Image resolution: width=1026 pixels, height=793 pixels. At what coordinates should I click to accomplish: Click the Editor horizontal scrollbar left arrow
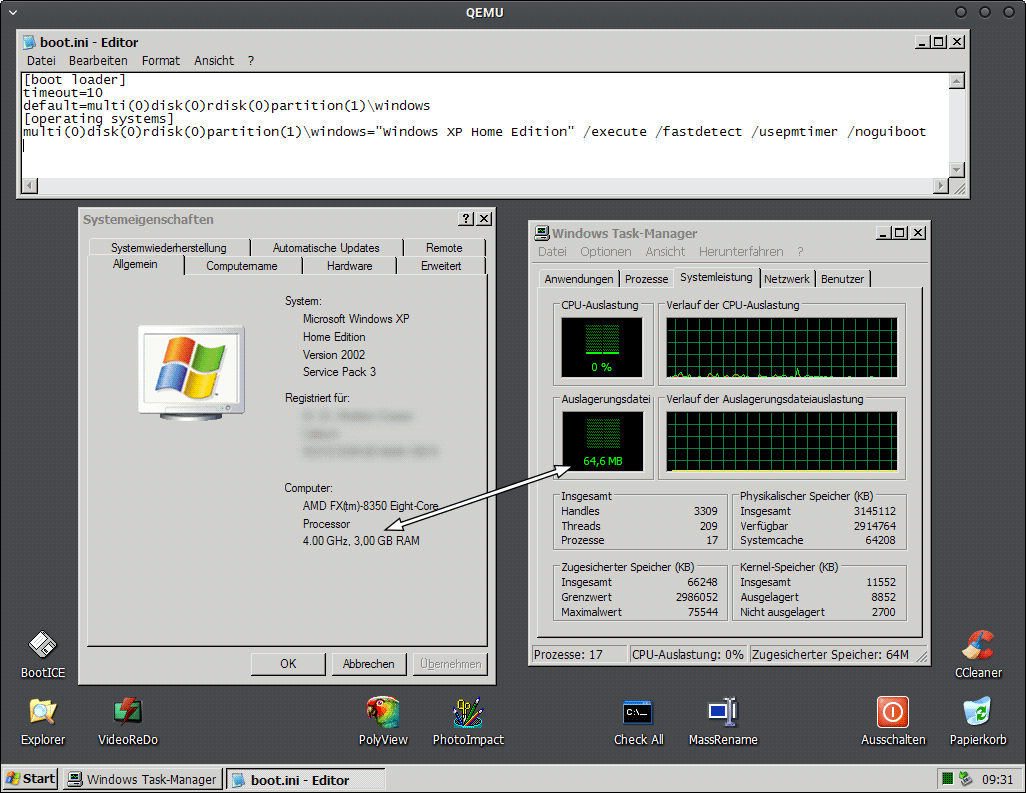coord(29,186)
